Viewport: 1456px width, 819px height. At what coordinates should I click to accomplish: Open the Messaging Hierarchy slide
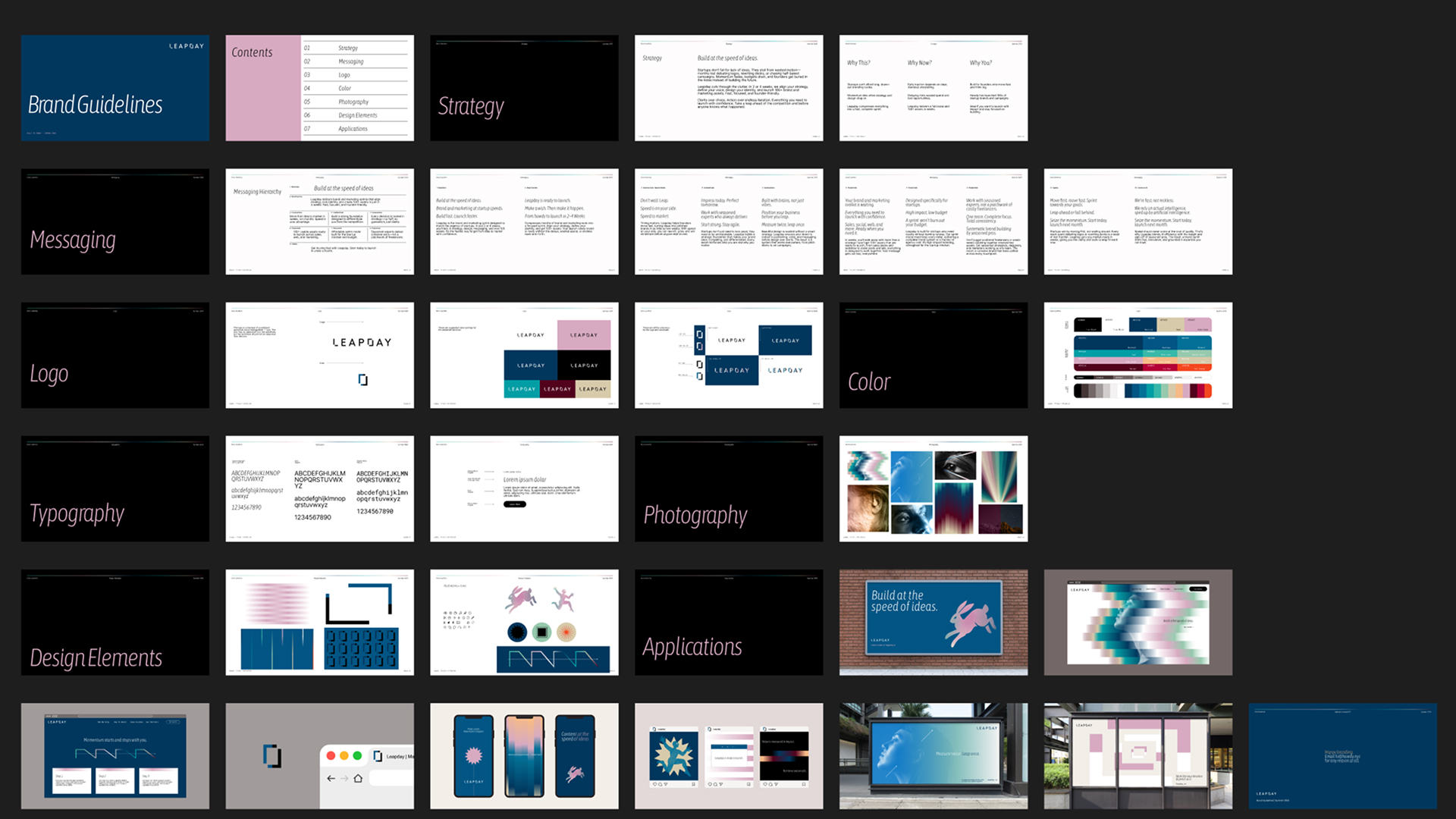tap(319, 221)
